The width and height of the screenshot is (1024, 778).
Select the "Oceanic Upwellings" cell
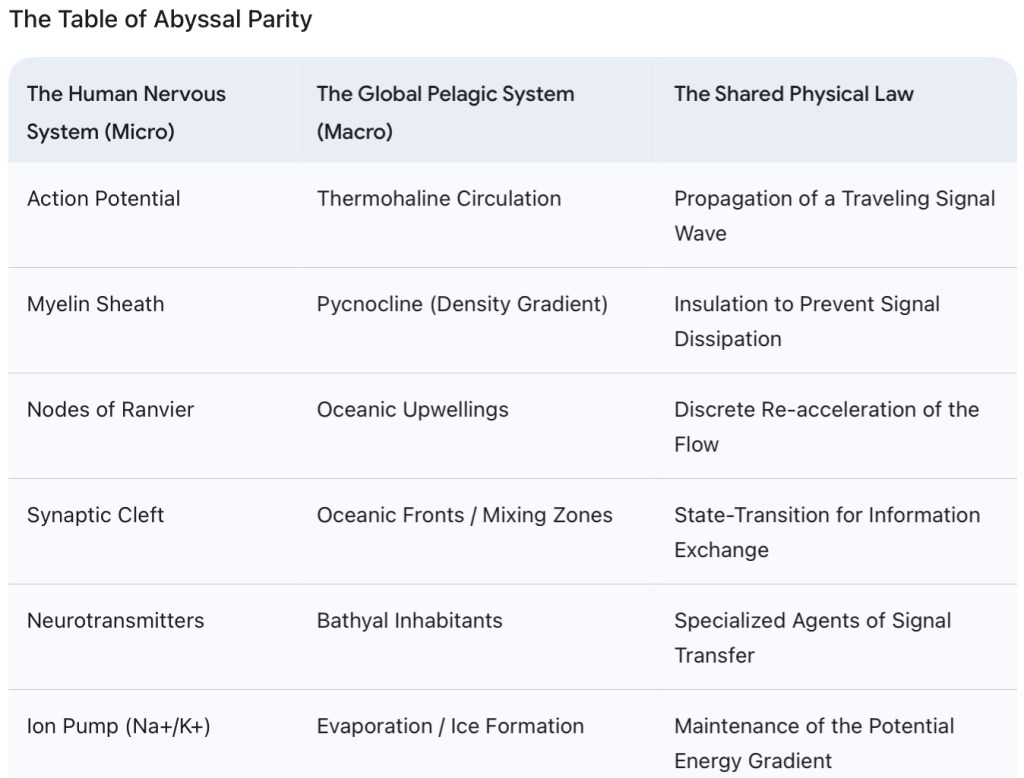[413, 409]
